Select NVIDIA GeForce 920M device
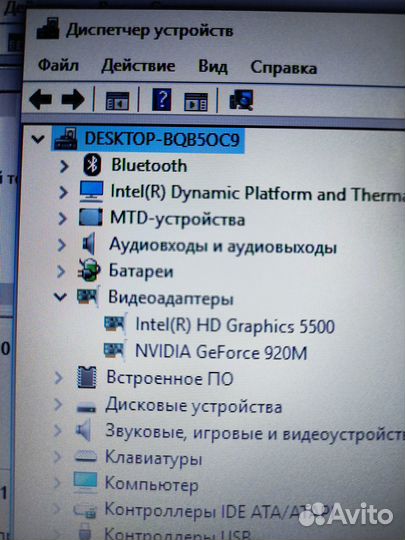 221,352
